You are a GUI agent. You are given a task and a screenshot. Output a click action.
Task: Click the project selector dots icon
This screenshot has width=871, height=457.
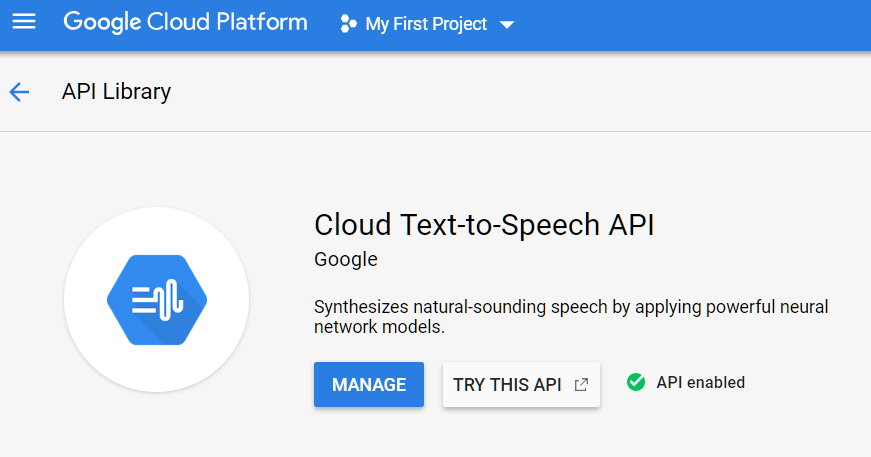pos(348,24)
